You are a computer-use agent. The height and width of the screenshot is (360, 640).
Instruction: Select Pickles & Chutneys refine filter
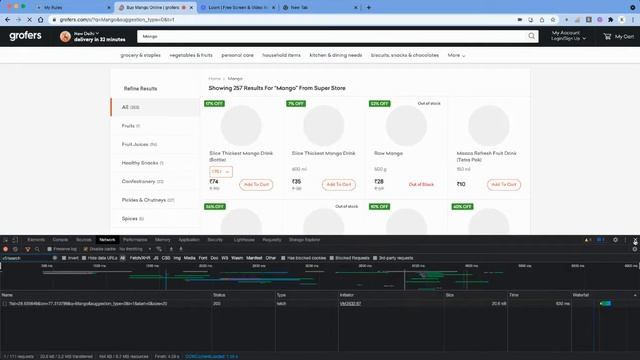[x=148, y=200]
